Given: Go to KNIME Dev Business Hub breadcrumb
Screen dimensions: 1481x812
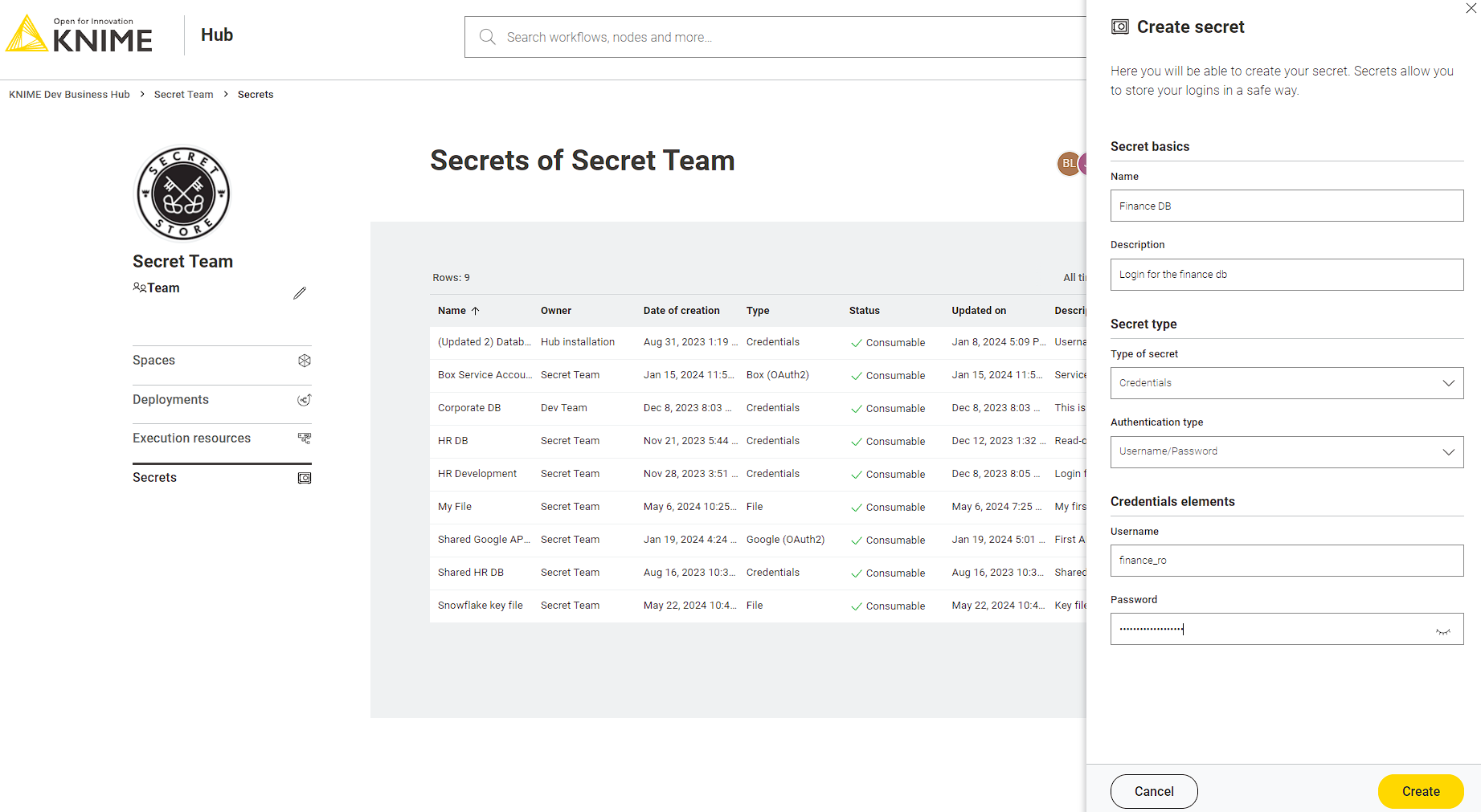Looking at the screenshot, I should click(69, 95).
